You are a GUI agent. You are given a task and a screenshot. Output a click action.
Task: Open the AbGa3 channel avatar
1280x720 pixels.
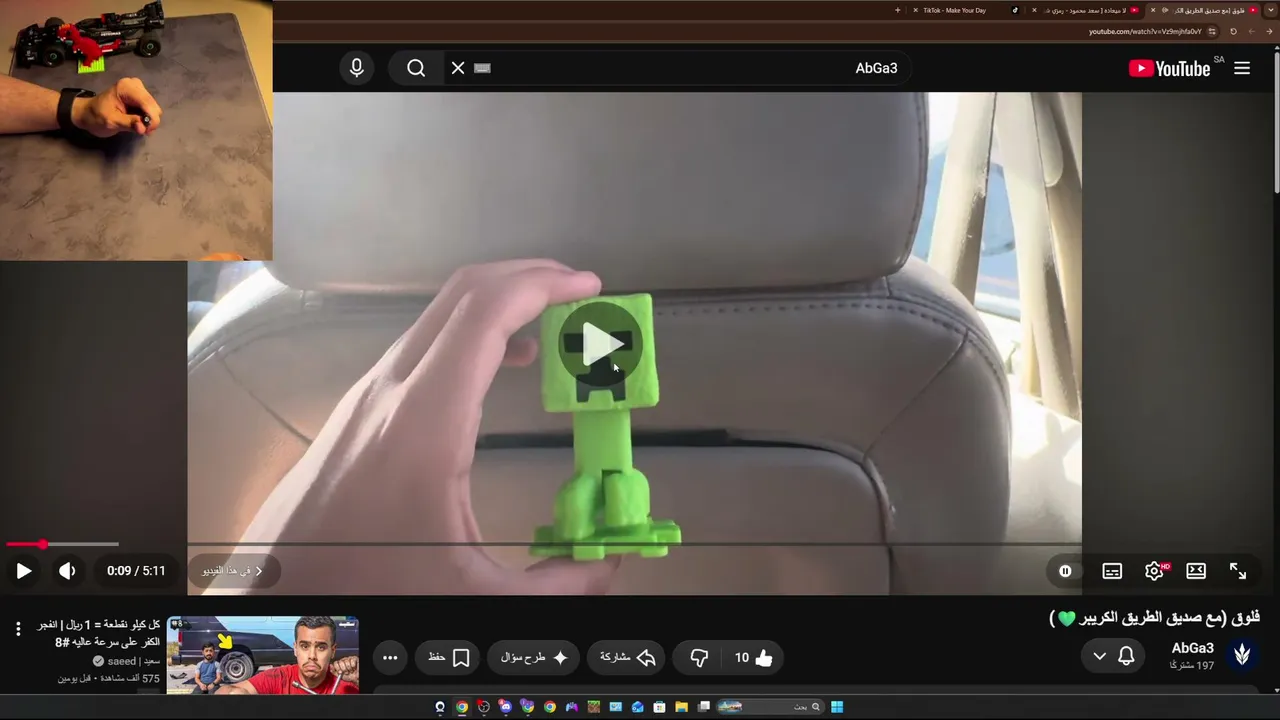(x=1242, y=654)
